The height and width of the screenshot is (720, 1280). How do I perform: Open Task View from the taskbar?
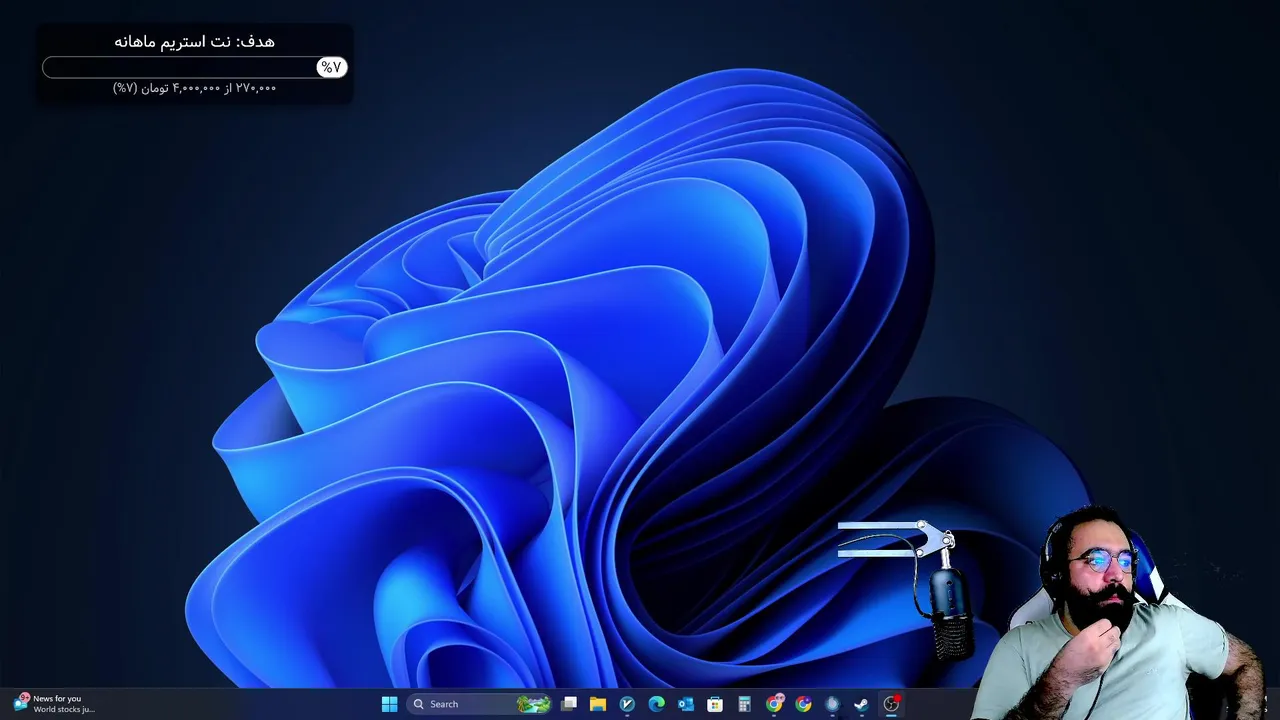[569, 704]
